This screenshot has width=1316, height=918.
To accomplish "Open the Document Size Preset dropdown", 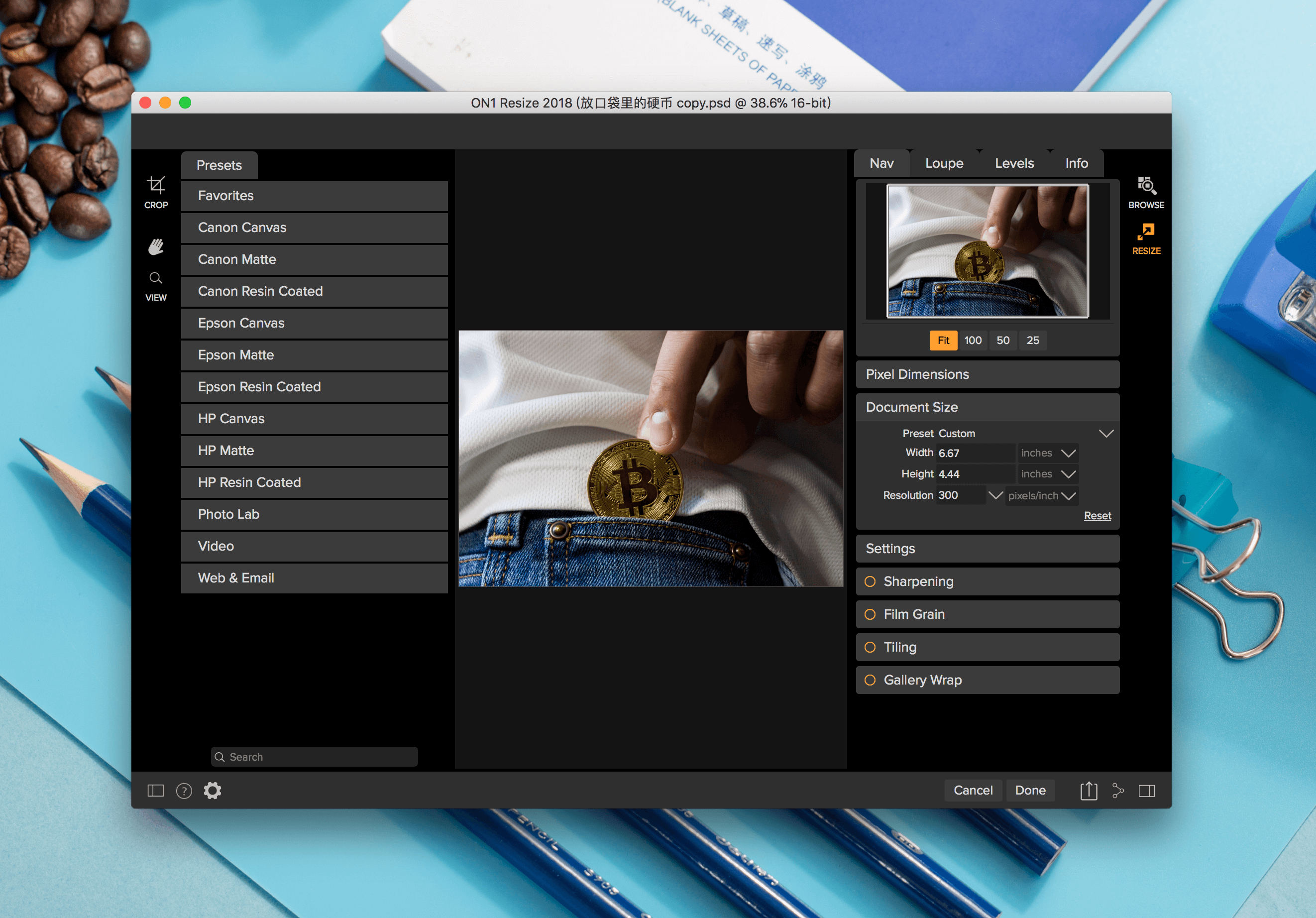I will 1105,434.
